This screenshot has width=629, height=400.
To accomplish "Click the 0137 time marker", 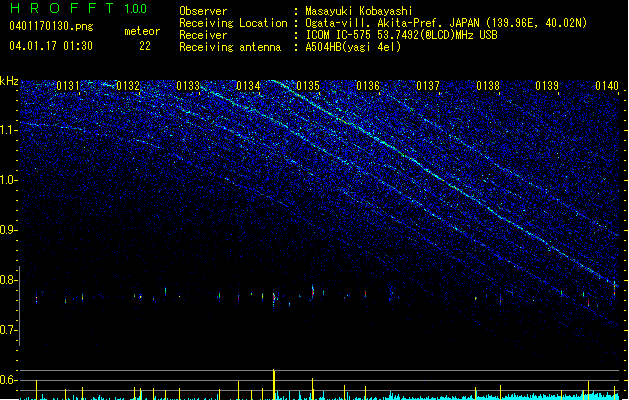I will 428,86.
